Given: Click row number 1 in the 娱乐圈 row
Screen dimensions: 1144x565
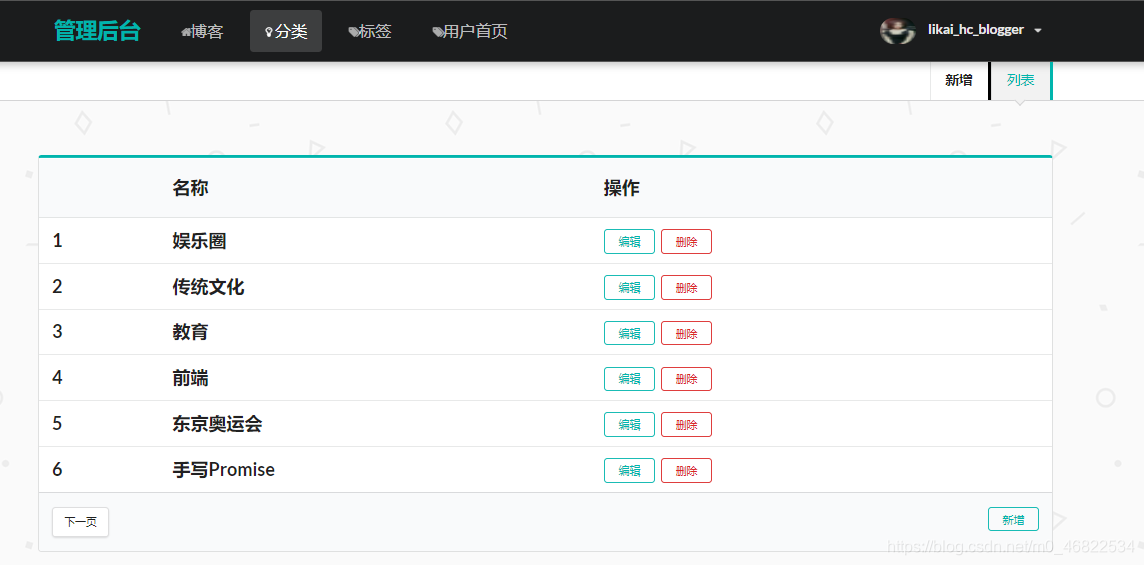Looking at the screenshot, I should (57, 241).
